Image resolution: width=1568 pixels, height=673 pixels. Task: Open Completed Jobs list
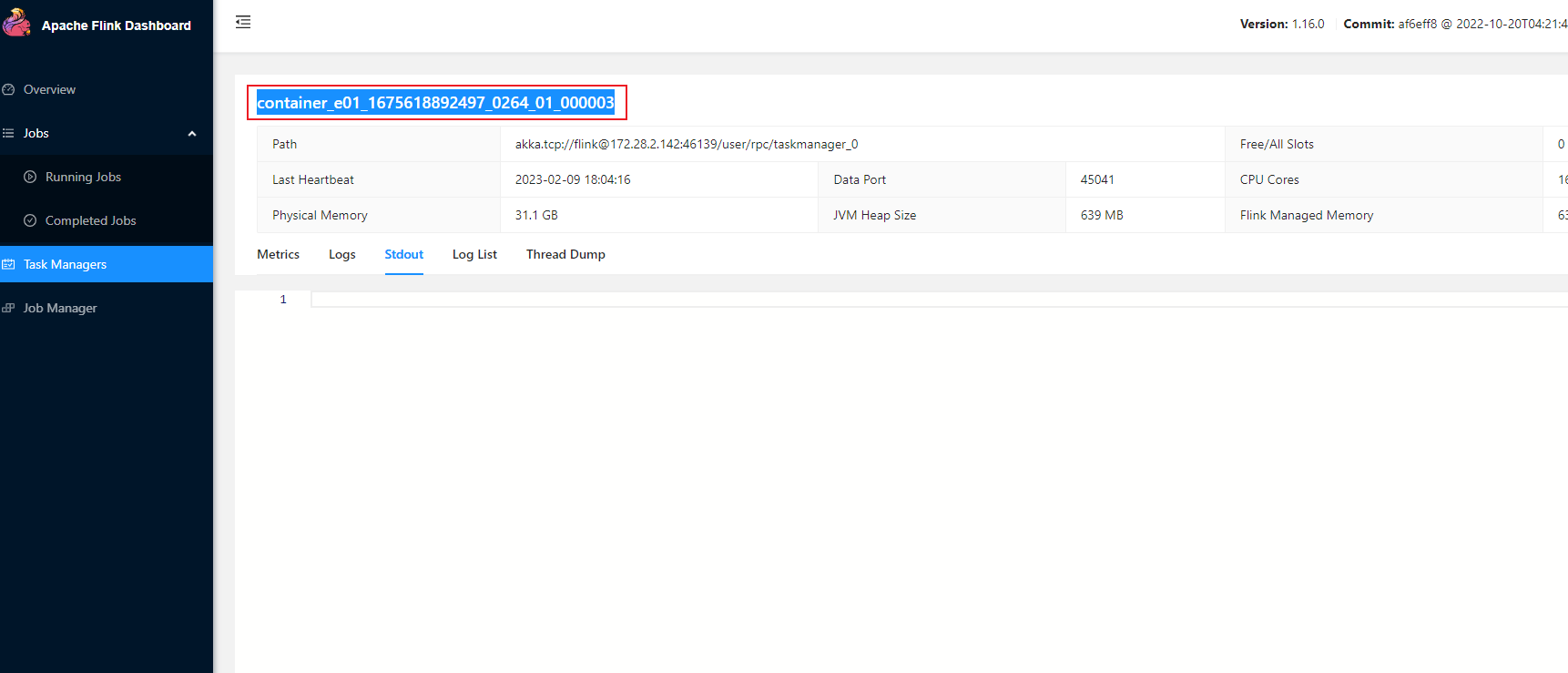click(x=90, y=220)
